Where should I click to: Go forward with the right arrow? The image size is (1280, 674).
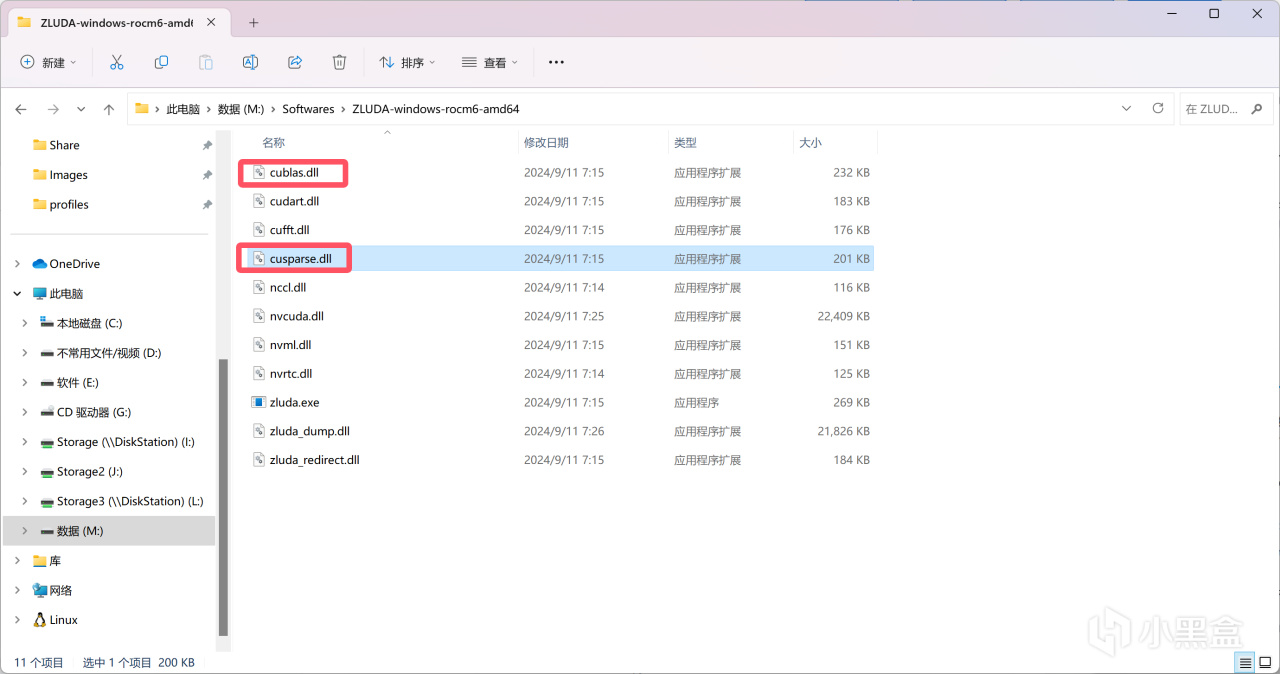53,109
